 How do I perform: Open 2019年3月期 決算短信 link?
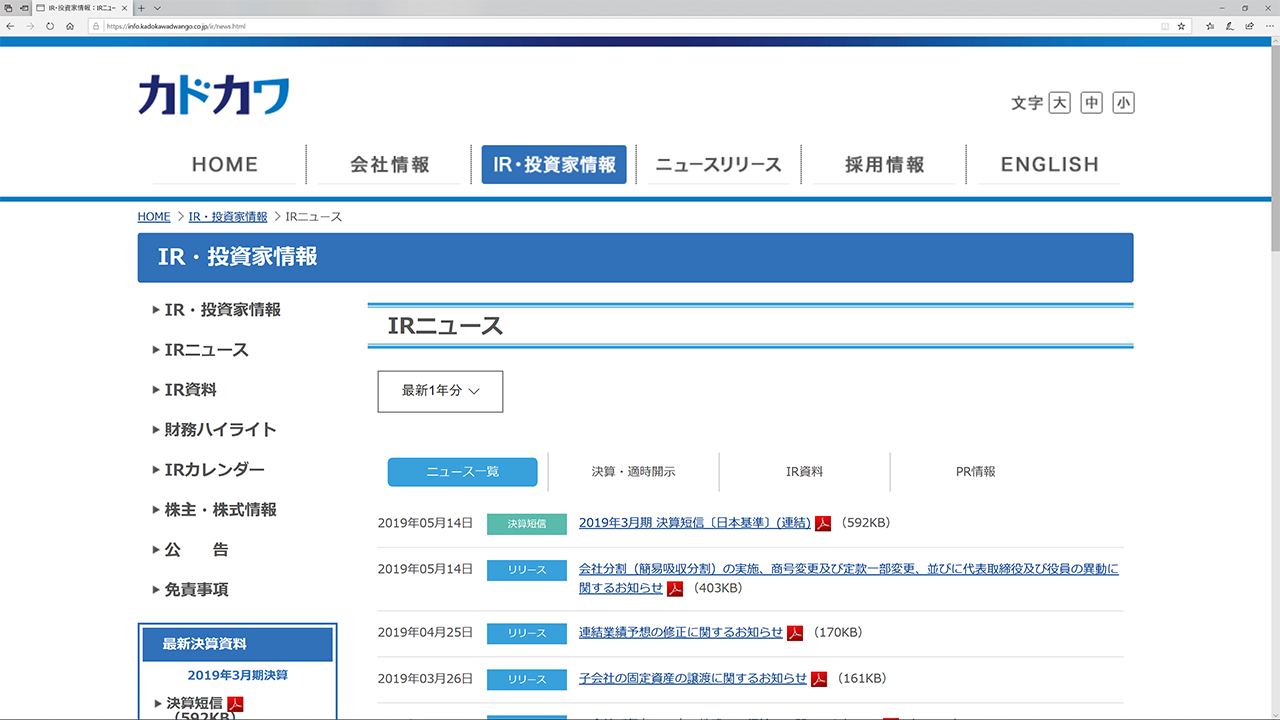click(695, 523)
